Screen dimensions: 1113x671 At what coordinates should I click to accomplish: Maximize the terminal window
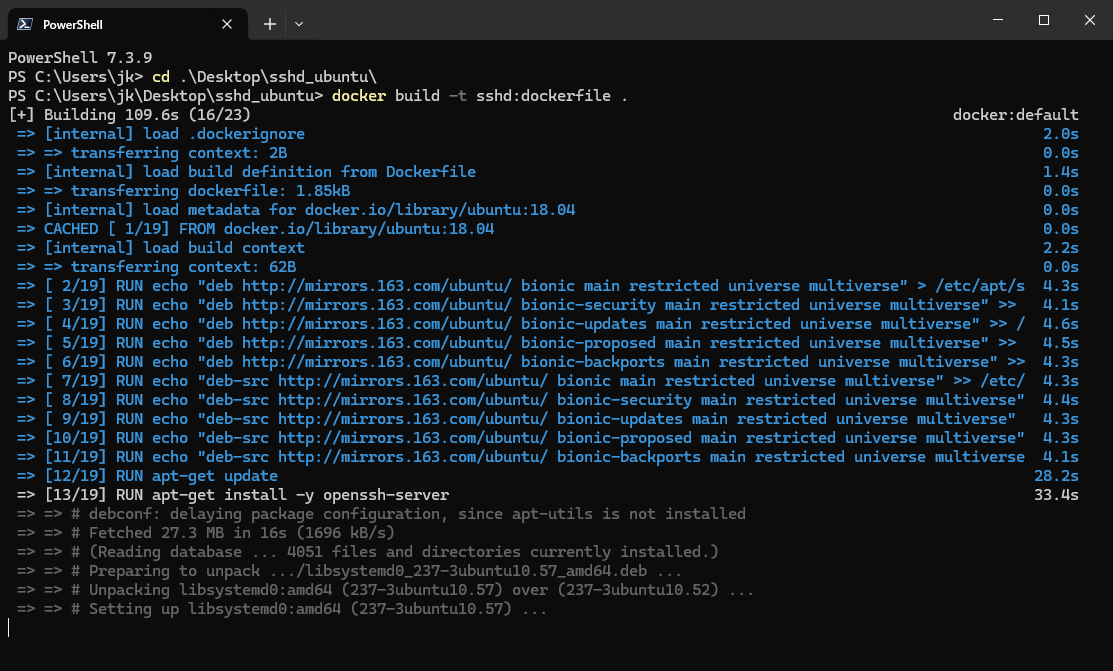click(x=1043, y=20)
